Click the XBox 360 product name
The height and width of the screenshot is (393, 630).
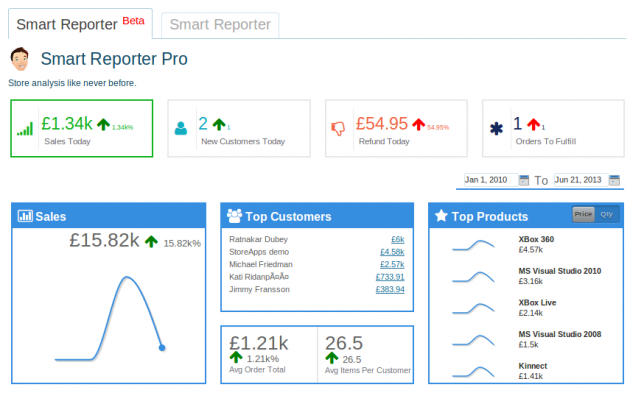coord(536,239)
